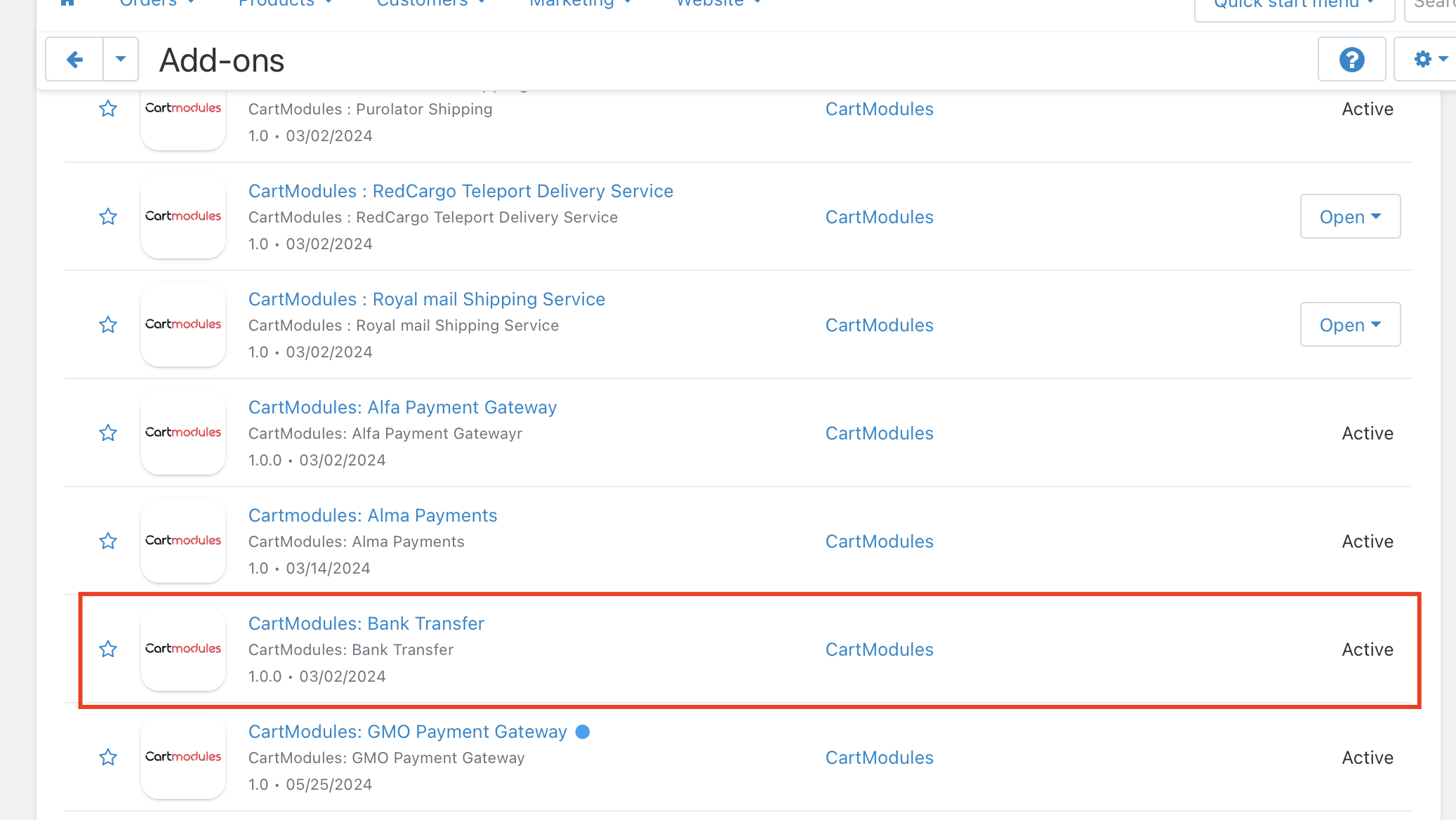Viewport: 1456px width, 820px height.
Task: Click CartModules developer link for Purolator Shipping
Action: tap(880, 109)
